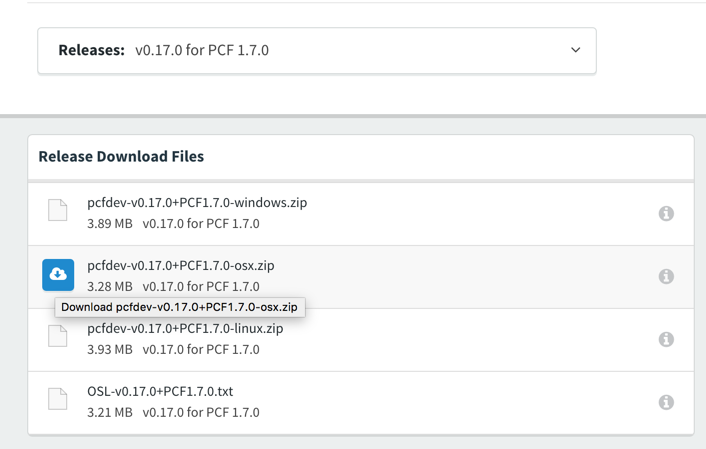
Task: Show info for pcfdev linux.zip file
Action: tap(666, 339)
